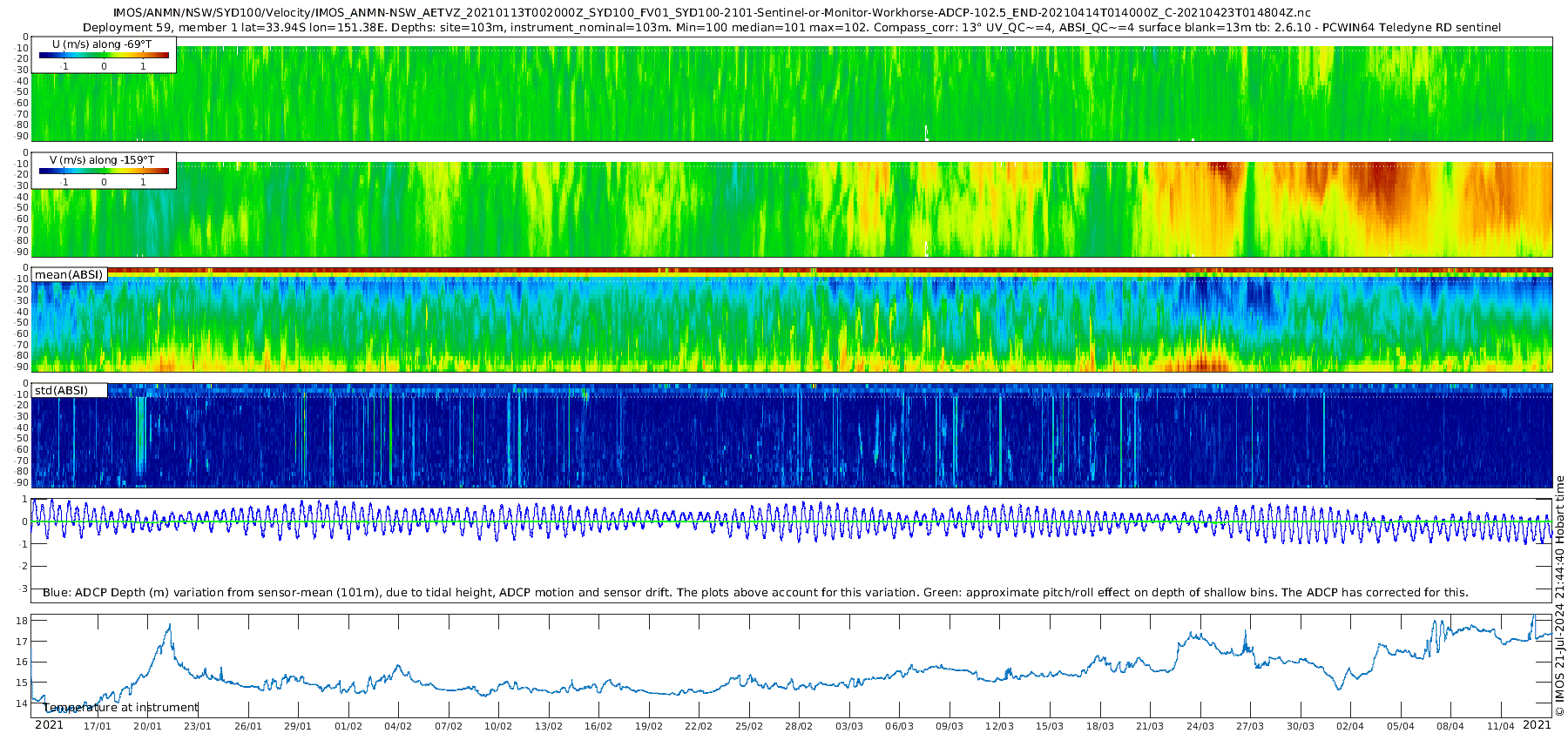Click the 2021 year label at bottom left
The height and width of the screenshot is (740, 1568).
click(49, 725)
